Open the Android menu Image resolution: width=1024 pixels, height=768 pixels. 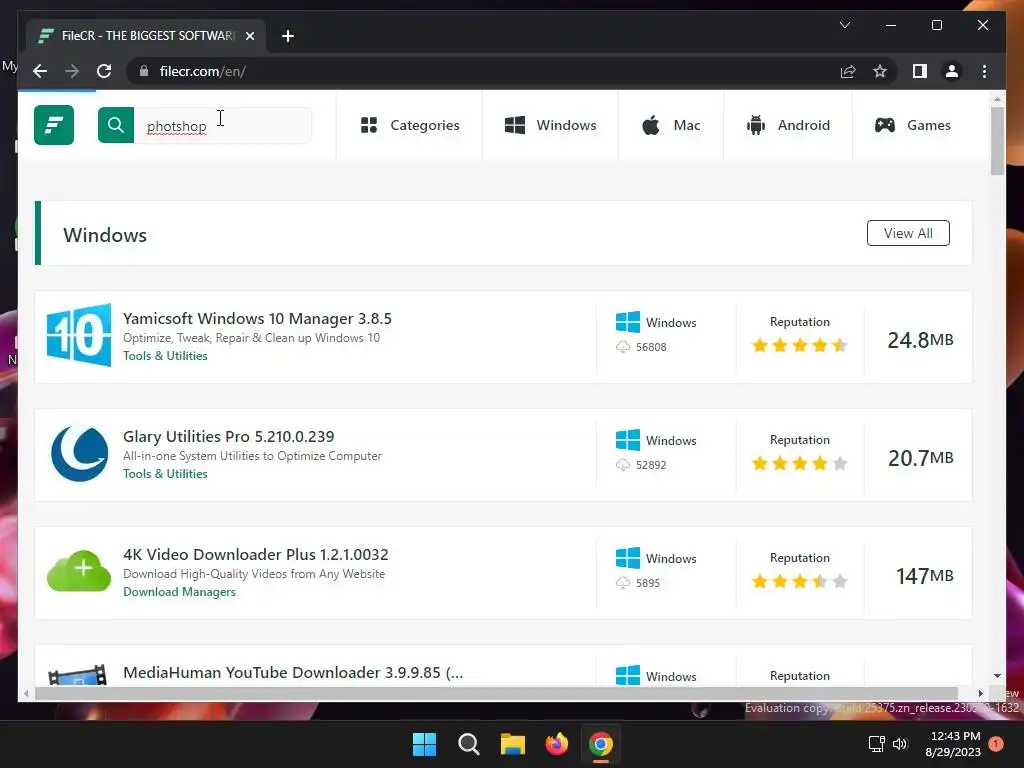tap(788, 125)
